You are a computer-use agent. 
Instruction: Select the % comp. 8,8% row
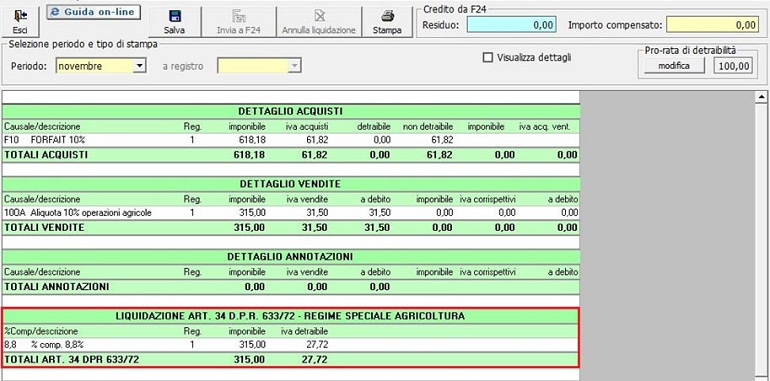291,344
